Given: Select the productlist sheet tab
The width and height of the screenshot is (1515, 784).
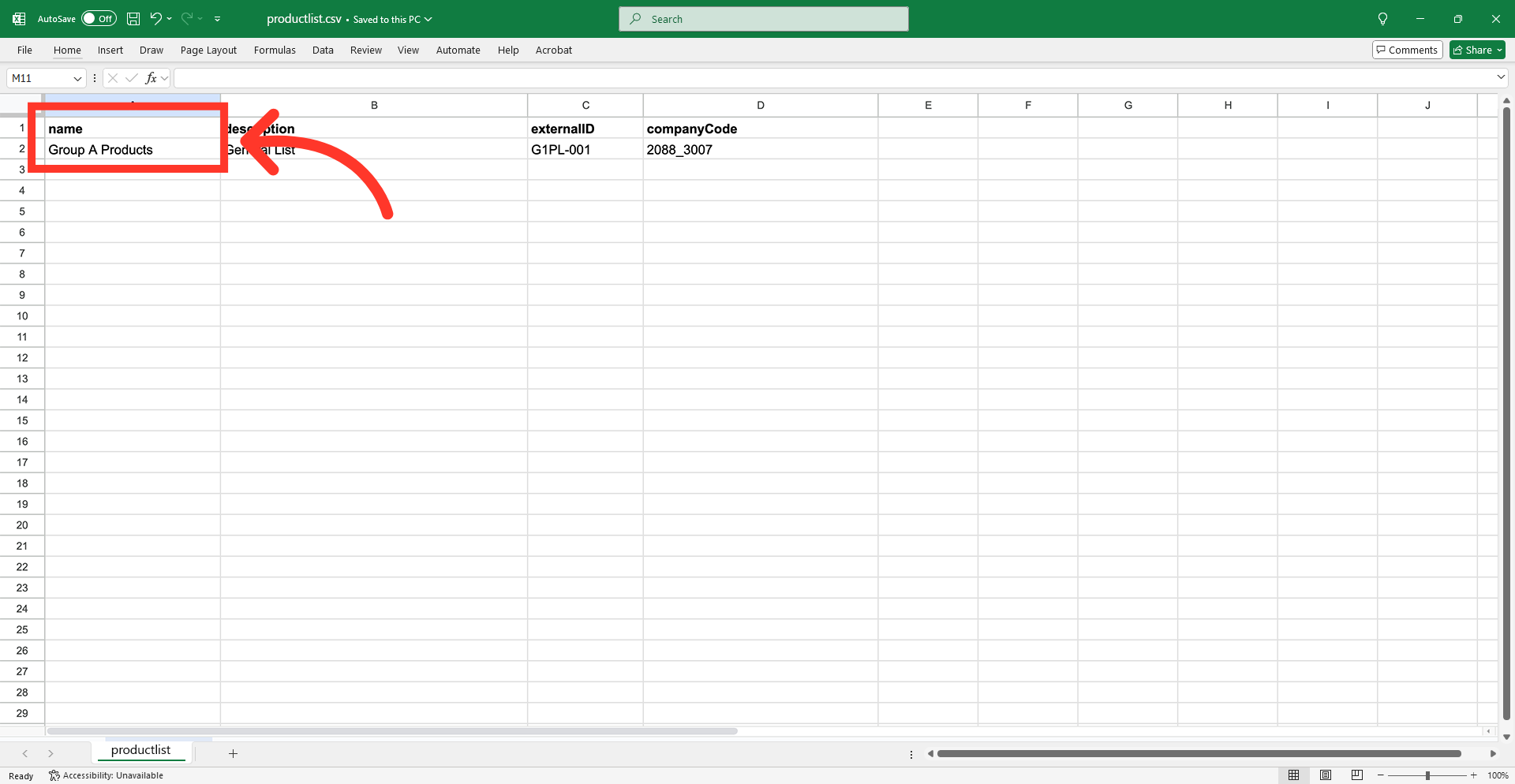Looking at the screenshot, I should tap(140, 750).
